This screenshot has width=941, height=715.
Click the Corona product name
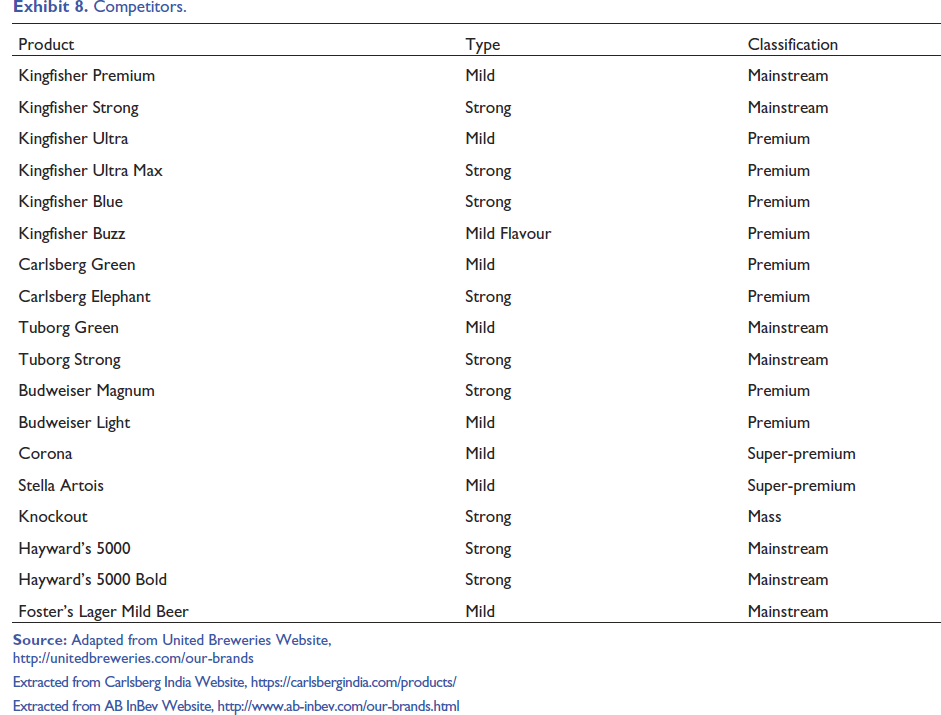45,454
